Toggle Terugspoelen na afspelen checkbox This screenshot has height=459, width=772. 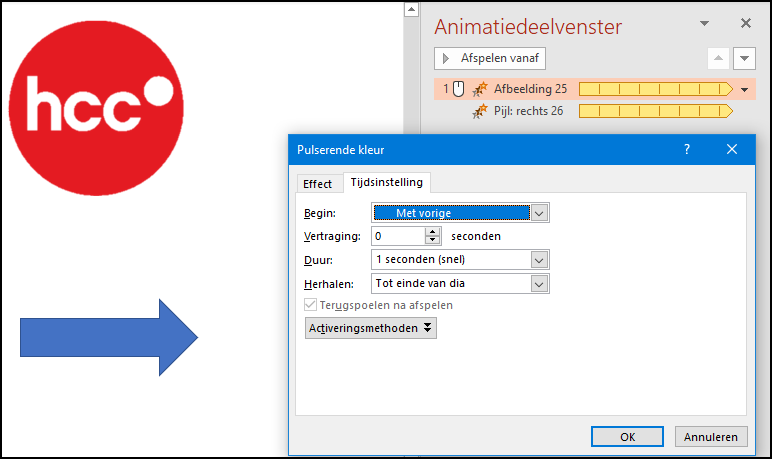[x=310, y=305]
